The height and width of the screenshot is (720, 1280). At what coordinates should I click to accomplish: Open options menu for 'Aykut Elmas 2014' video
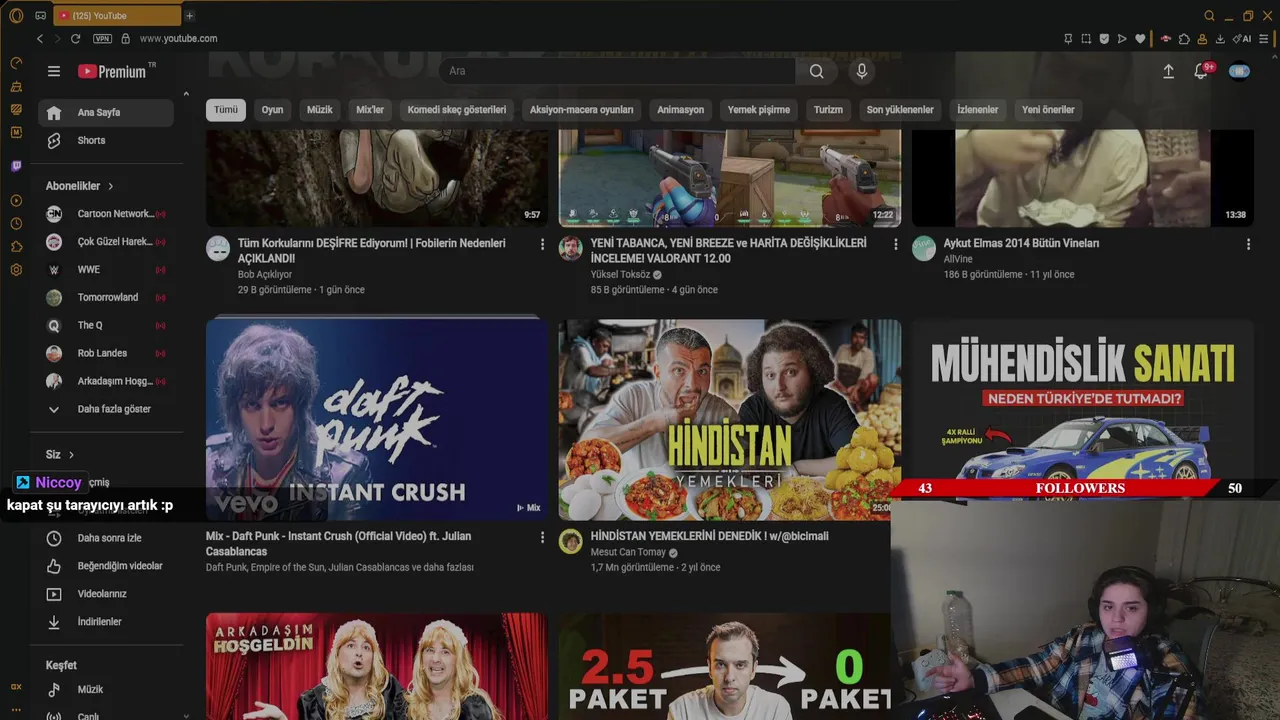point(1248,244)
